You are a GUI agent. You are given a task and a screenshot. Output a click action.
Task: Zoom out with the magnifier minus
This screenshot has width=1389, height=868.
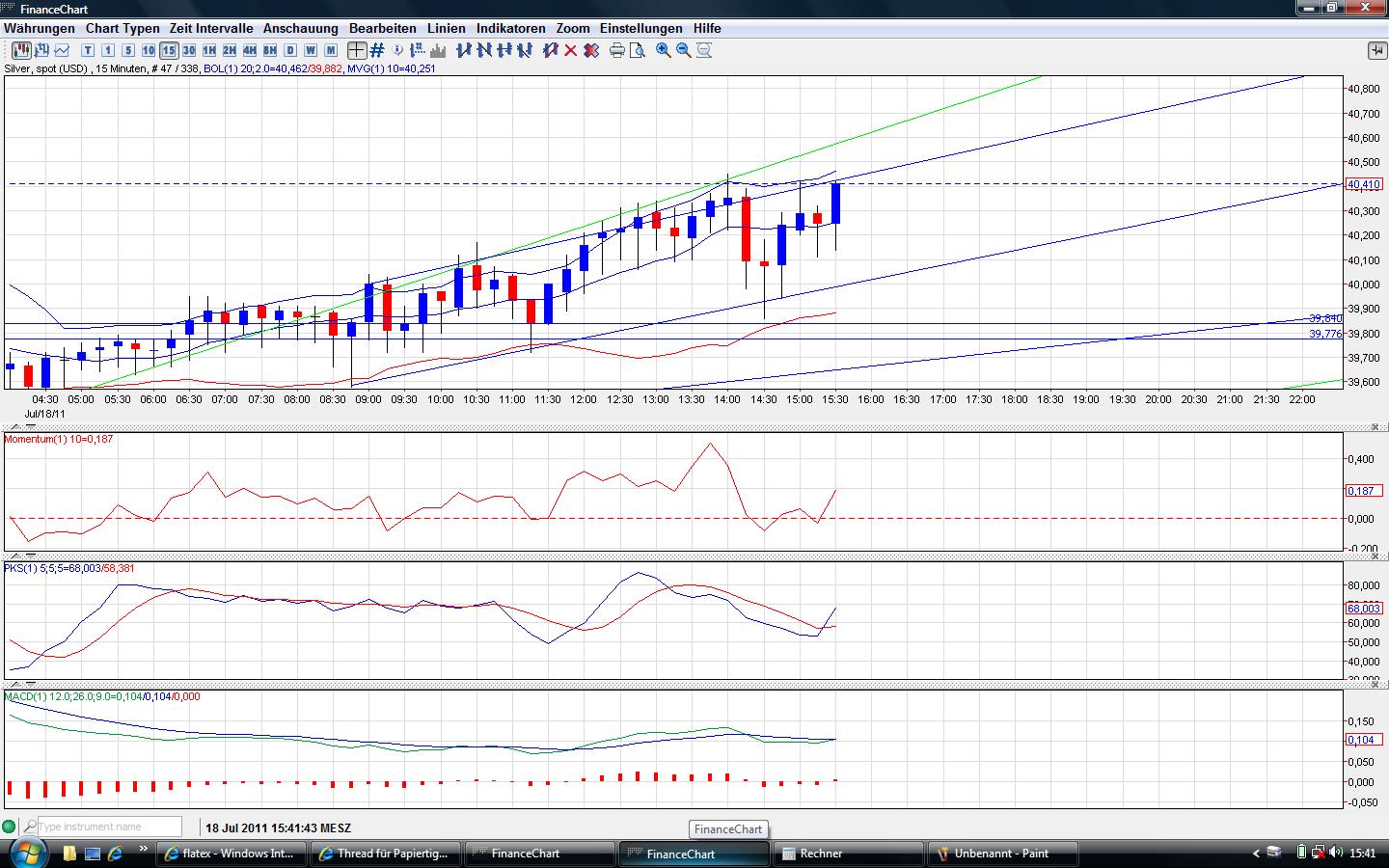684,50
